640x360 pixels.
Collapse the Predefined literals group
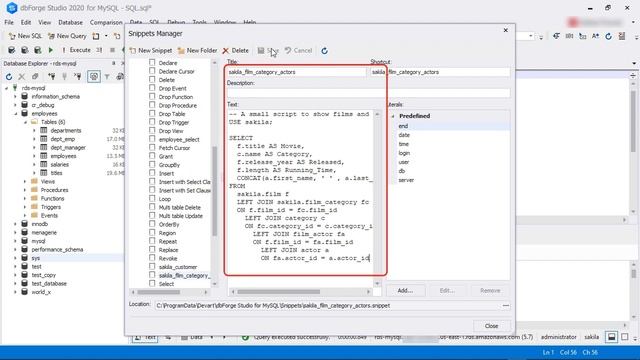pyautogui.click(x=393, y=116)
